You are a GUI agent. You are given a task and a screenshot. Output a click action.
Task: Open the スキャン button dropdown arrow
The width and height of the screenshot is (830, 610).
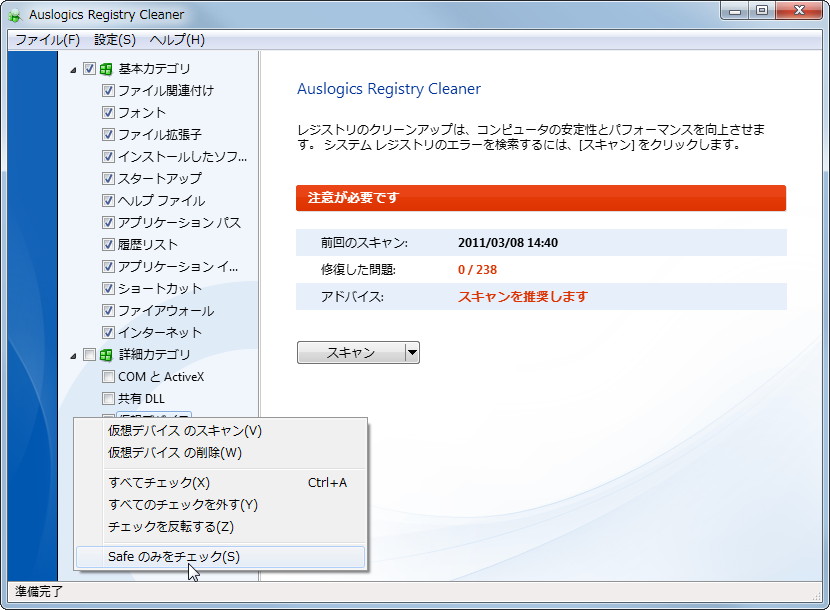[411, 352]
